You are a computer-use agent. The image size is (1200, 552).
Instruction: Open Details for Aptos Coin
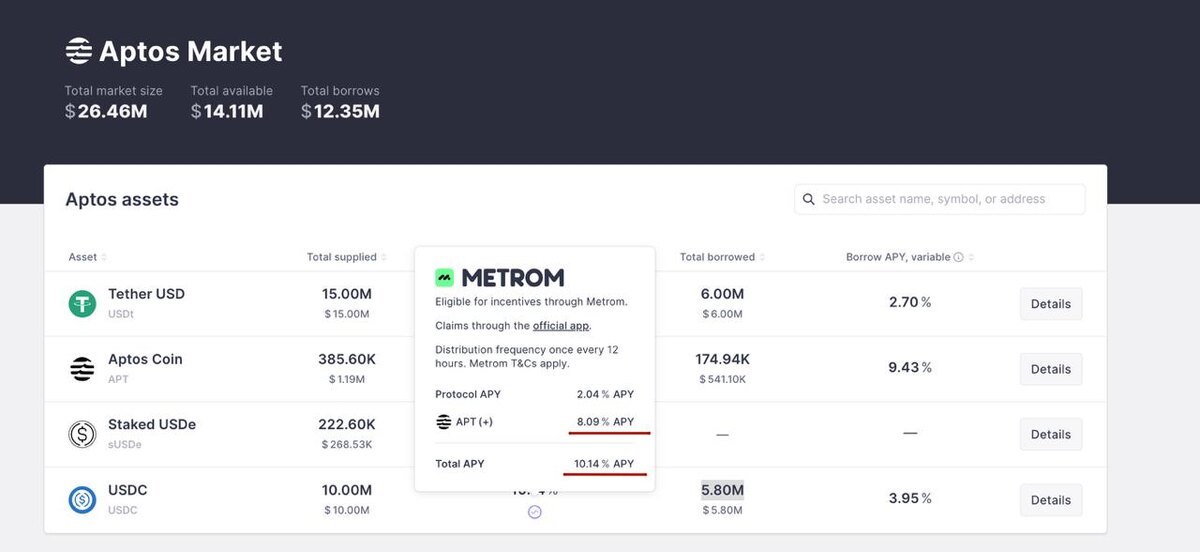tap(1051, 369)
